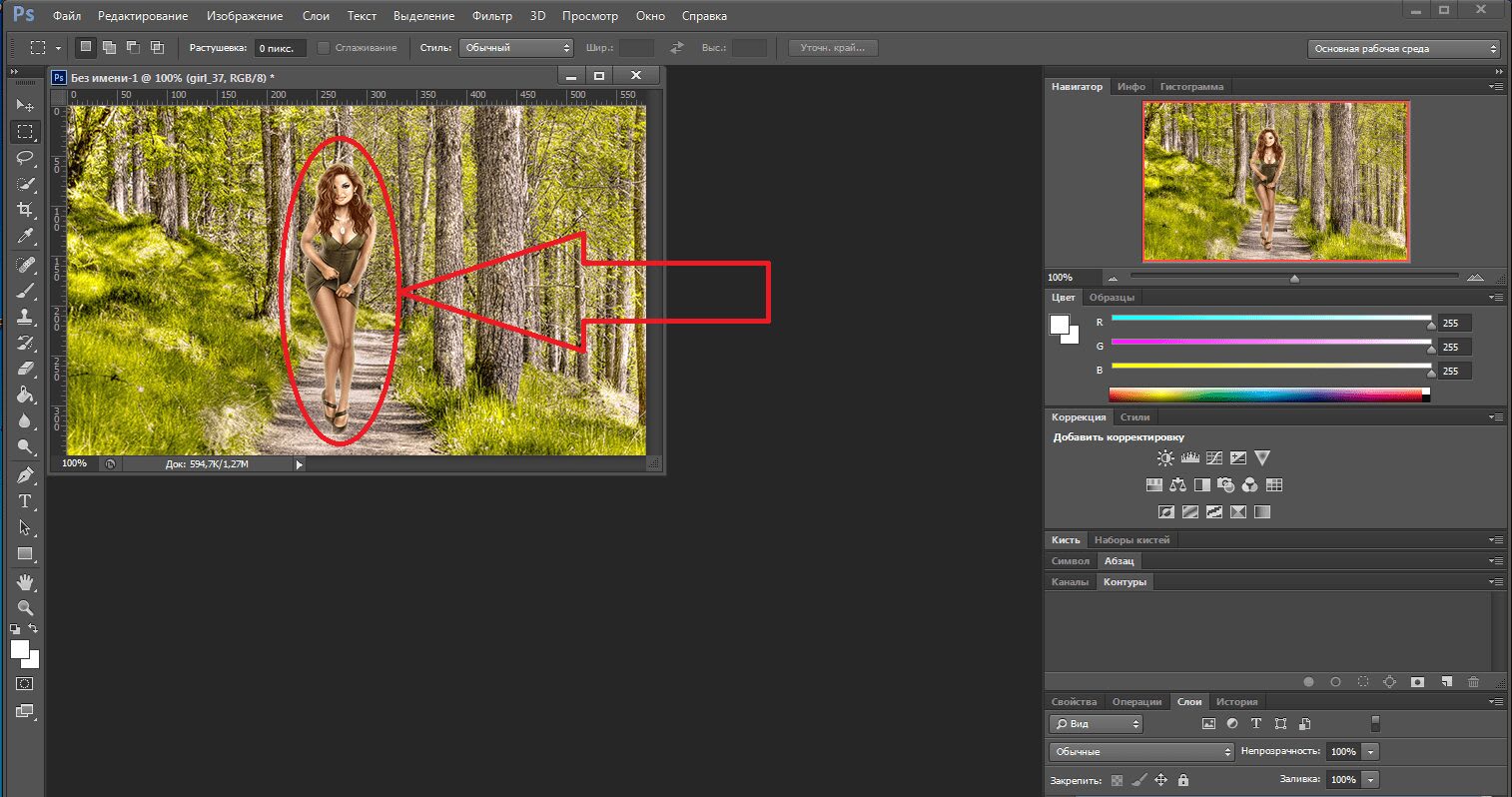Toggle the lock position icon for layers

click(x=1160, y=780)
